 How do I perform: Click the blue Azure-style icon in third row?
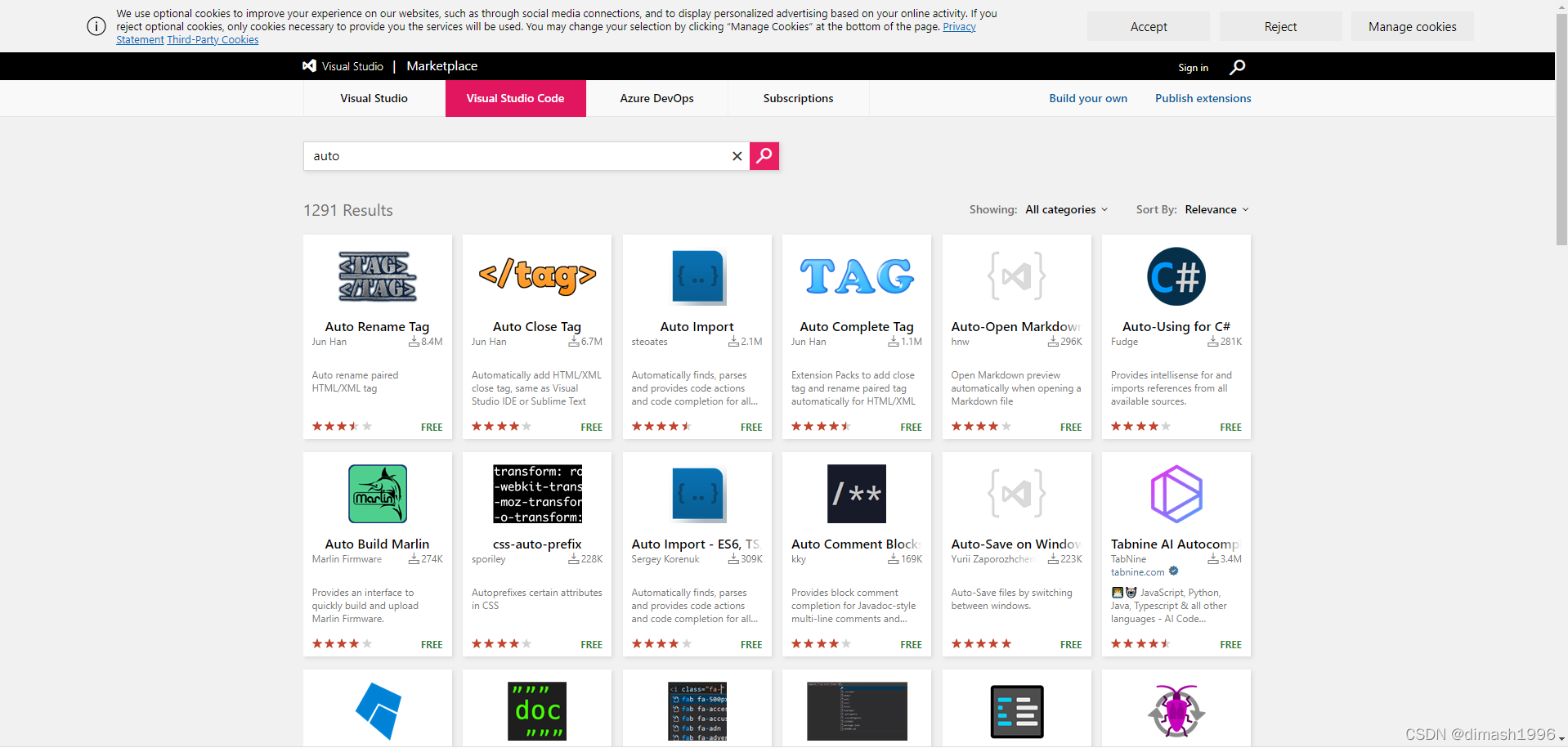pos(378,710)
